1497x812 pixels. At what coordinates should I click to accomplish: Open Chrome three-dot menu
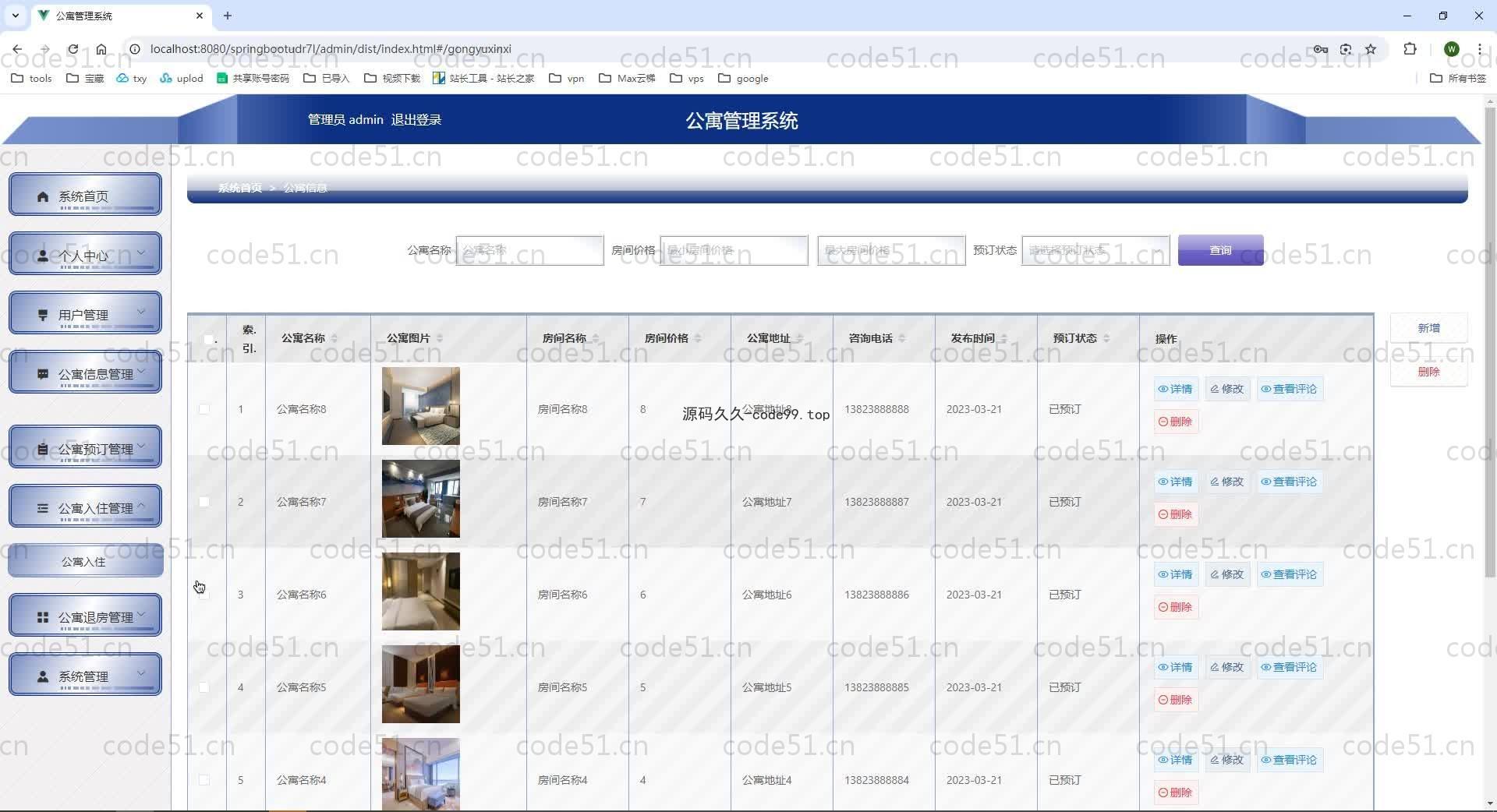click(1479, 49)
